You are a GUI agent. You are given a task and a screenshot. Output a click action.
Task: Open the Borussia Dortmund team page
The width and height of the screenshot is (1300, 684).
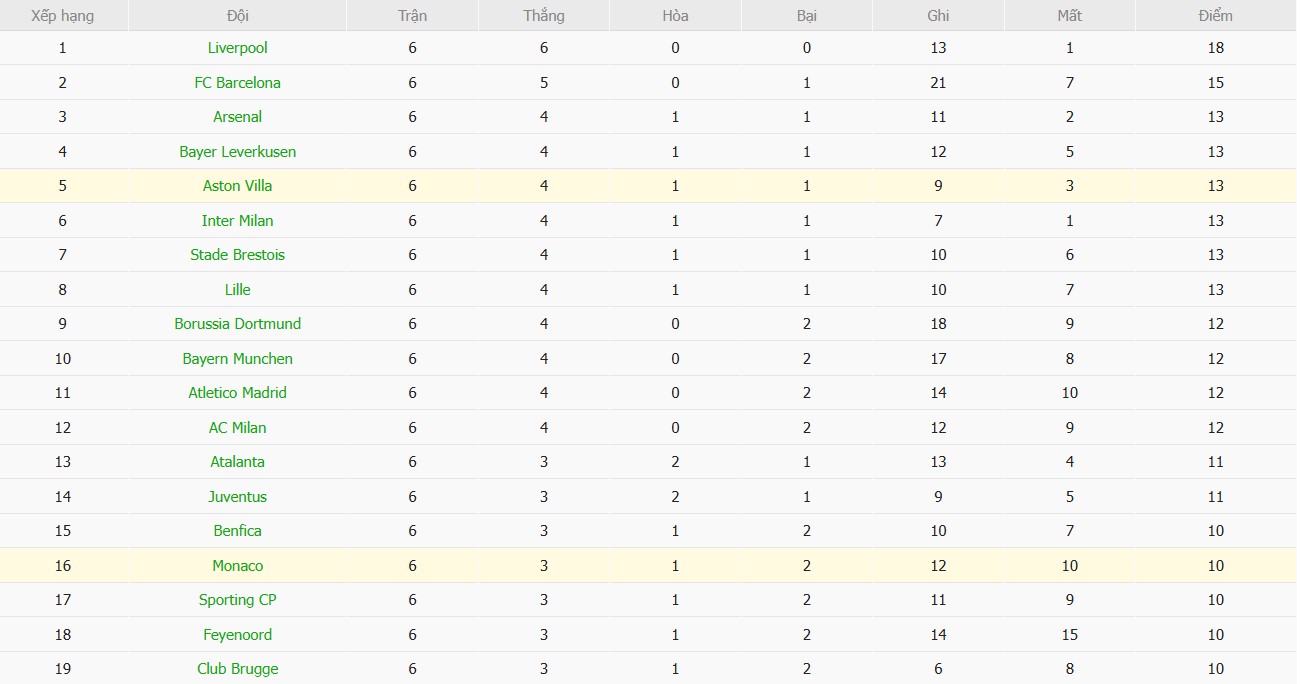click(x=238, y=324)
